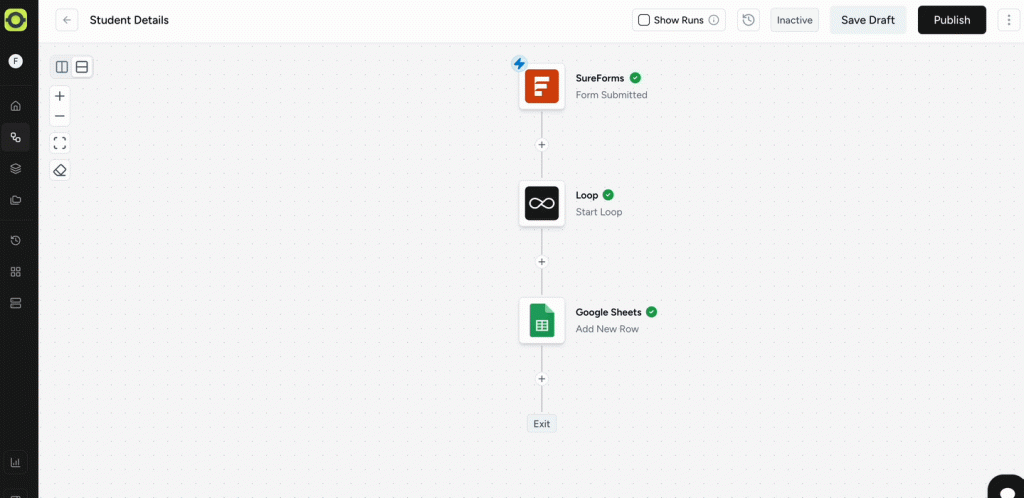
Task: Enable the Show Runs checkbox
Action: tap(644, 20)
